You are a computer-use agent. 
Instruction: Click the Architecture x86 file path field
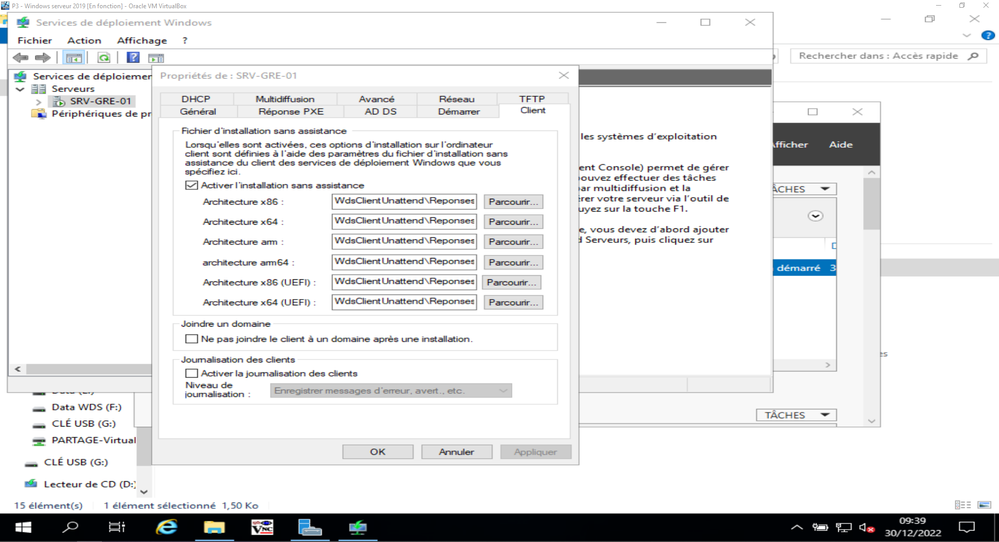(404, 201)
